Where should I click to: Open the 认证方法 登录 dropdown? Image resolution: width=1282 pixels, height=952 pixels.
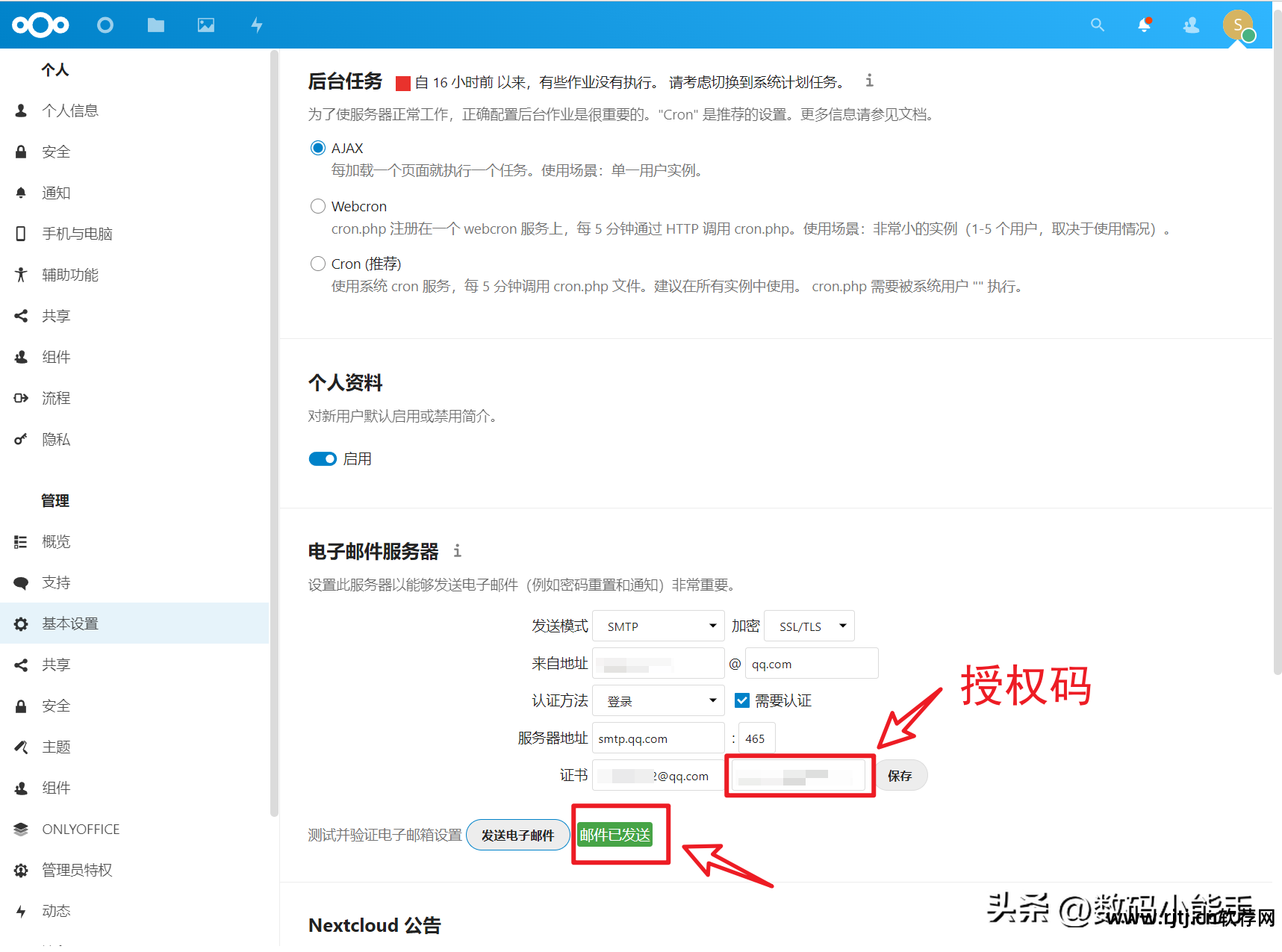click(659, 700)
